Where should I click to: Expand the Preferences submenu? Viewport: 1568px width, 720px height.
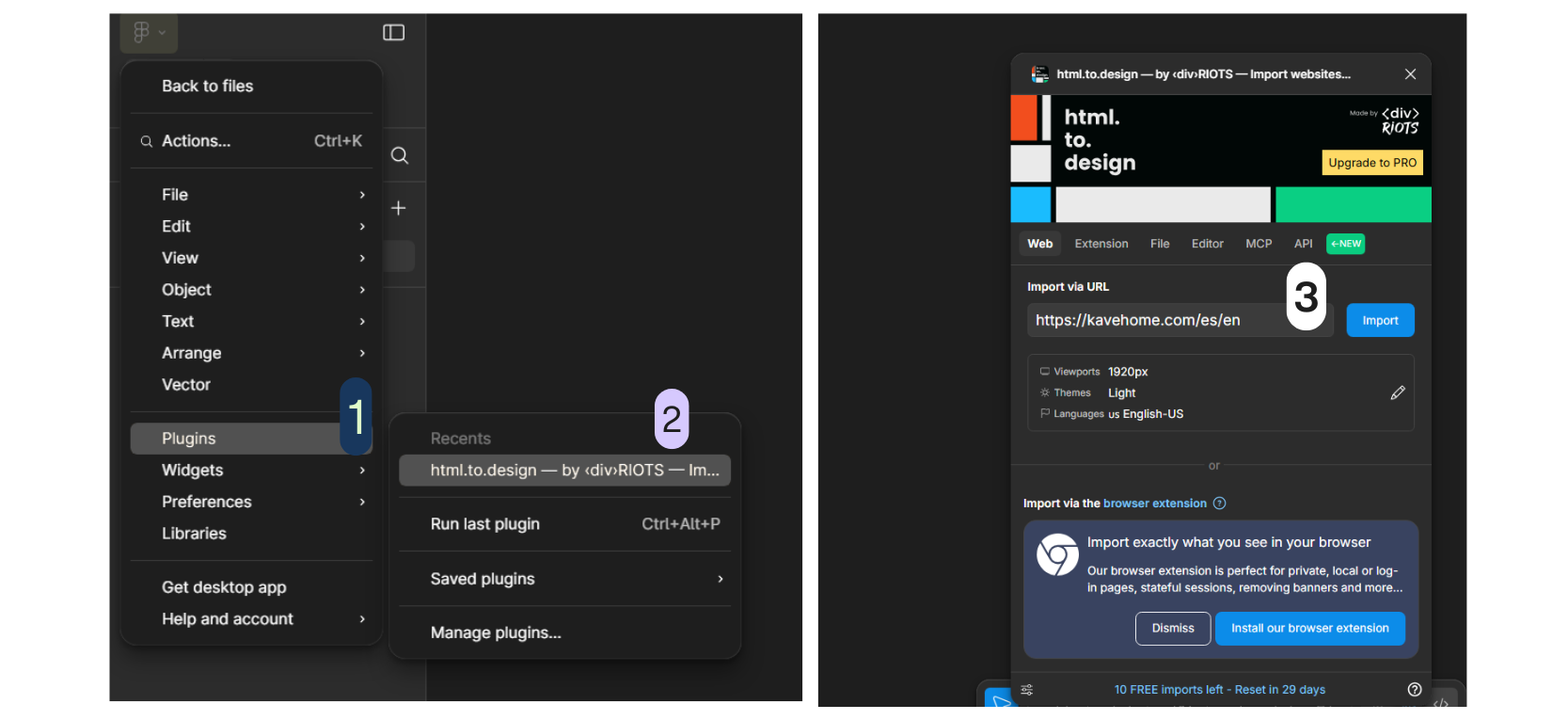pos(251,502)
